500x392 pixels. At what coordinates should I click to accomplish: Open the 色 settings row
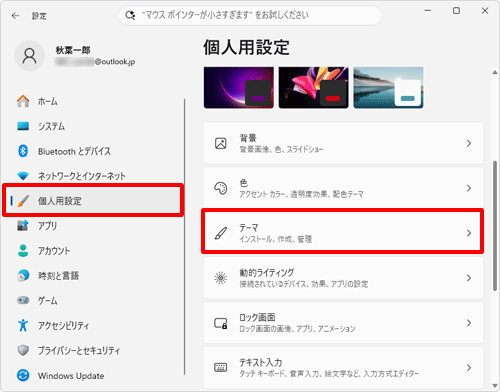[343, 188]
